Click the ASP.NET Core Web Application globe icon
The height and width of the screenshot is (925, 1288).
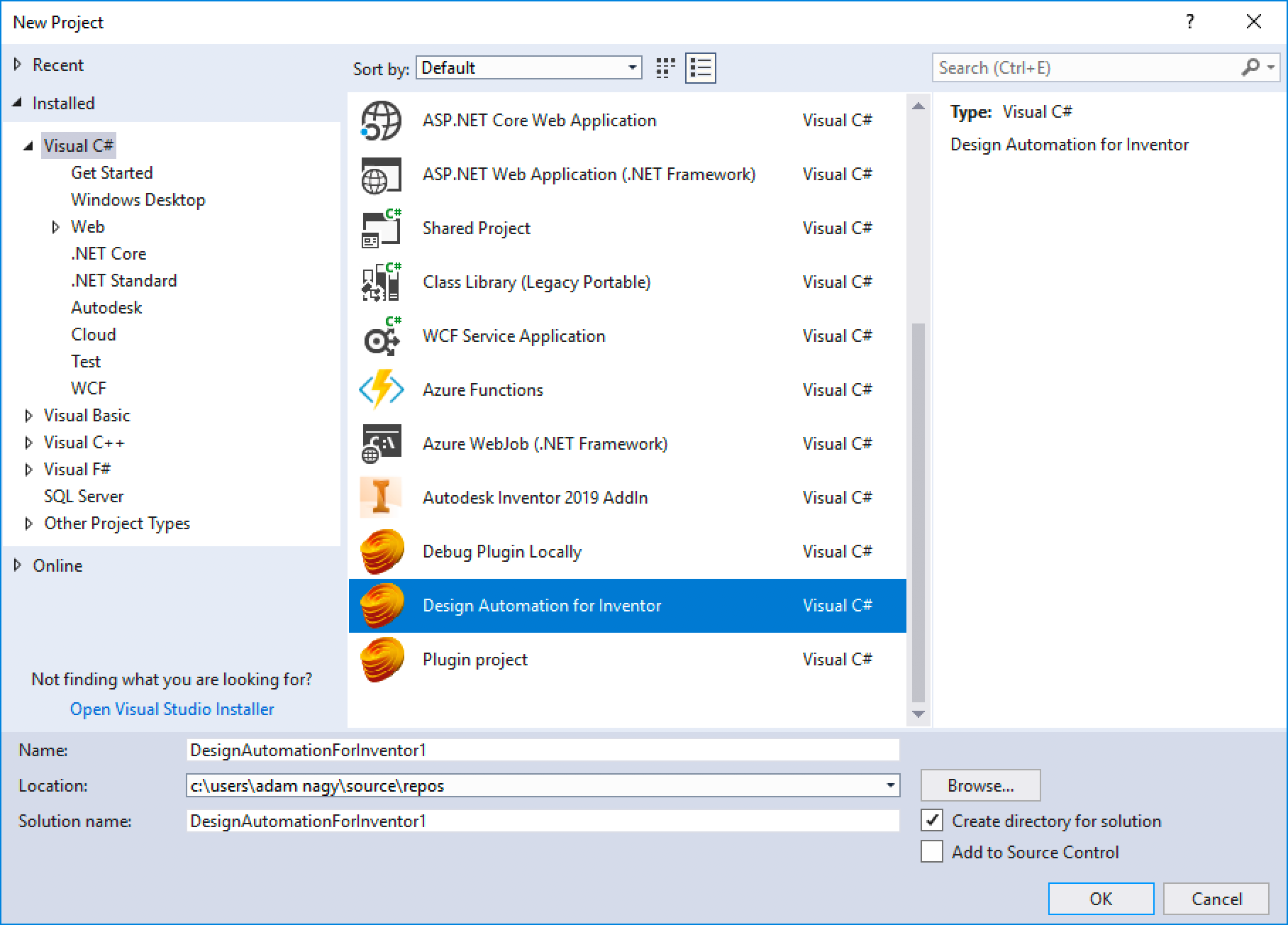(382, 121)
